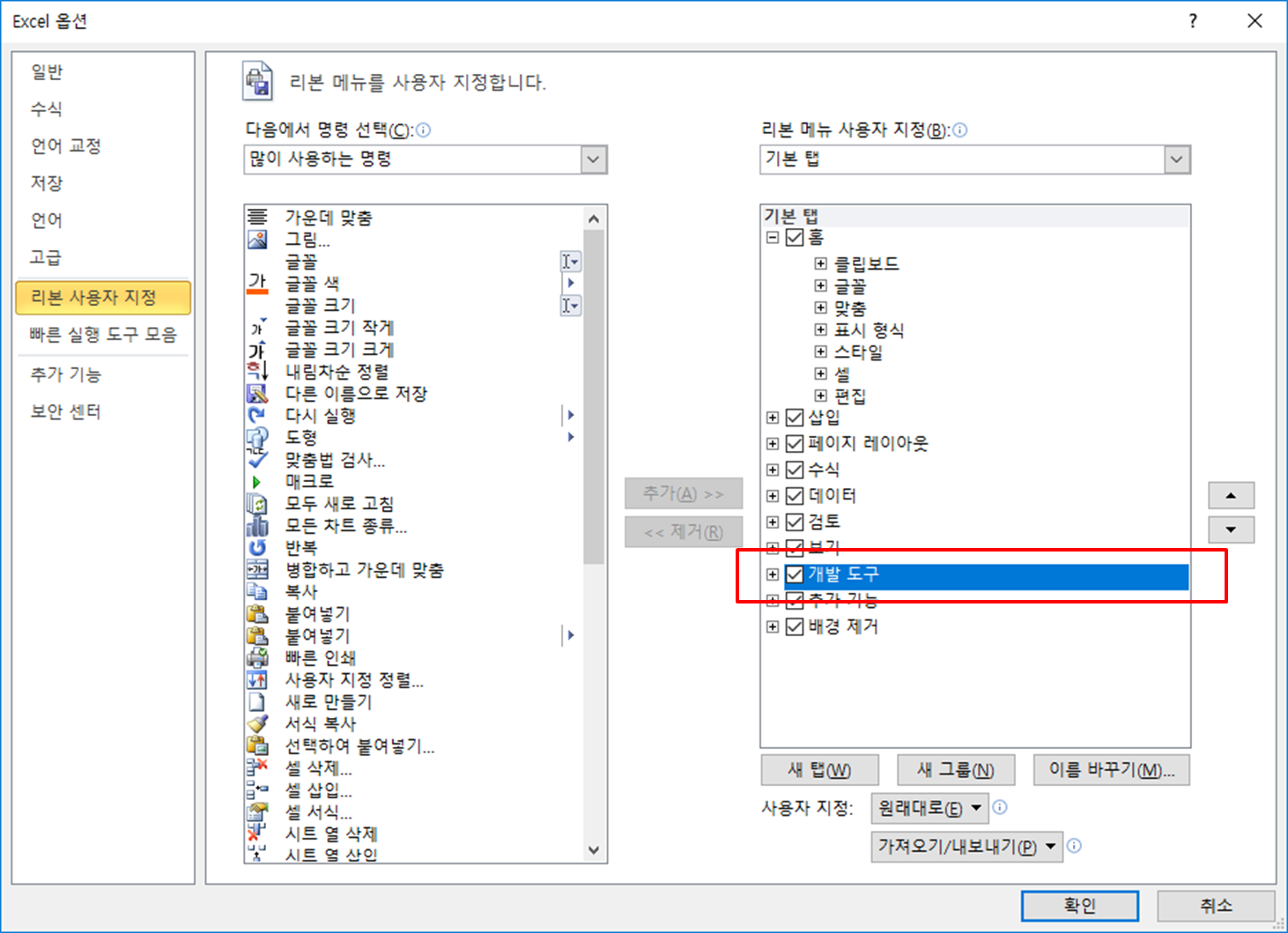Image resolution: width=1288 pixels, height=933 pixels.
Task: Click the 서식 복사 brush icon
Action: 257,723
